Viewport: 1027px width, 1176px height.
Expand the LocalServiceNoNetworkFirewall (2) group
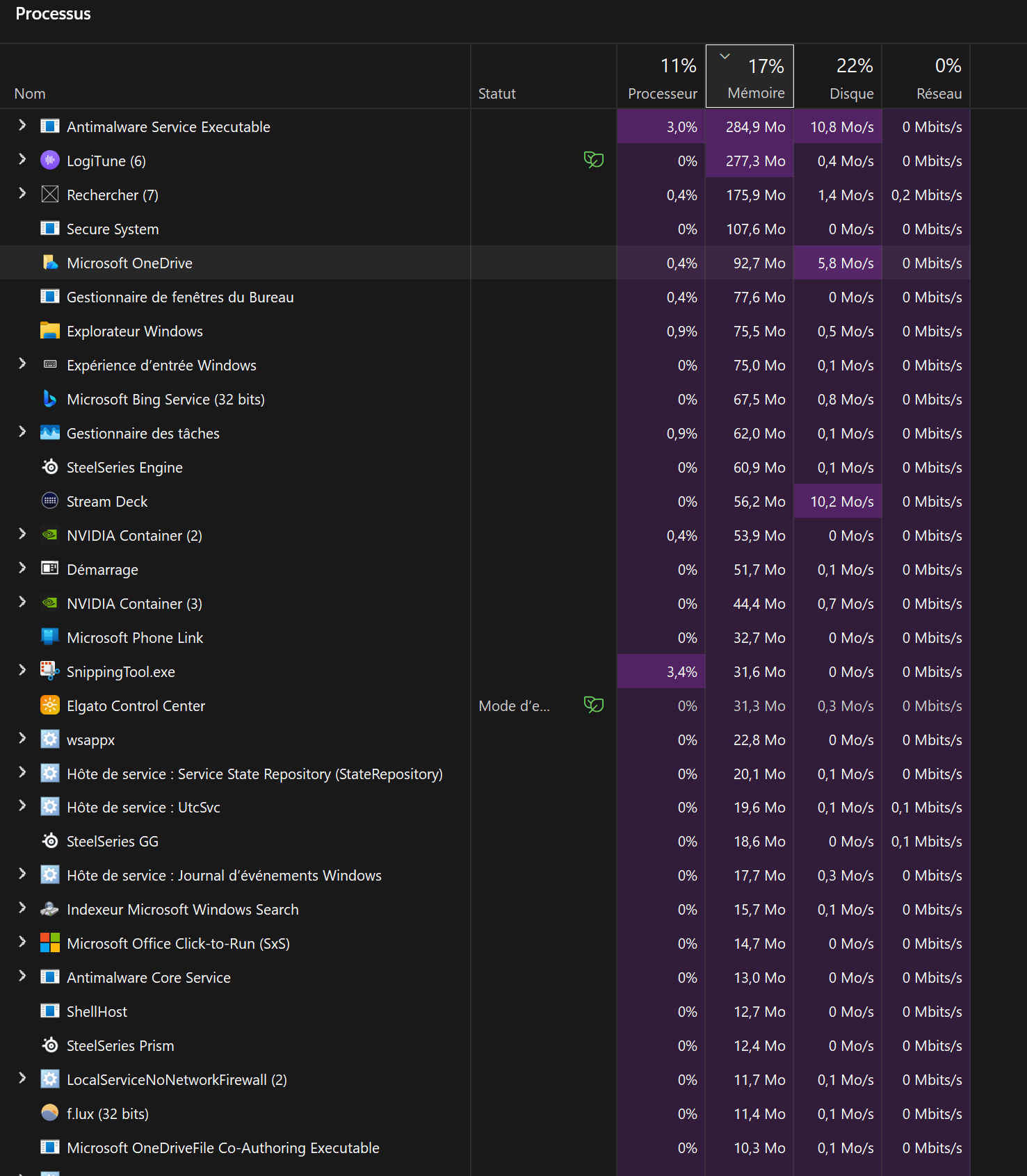tap(22, 1079)
